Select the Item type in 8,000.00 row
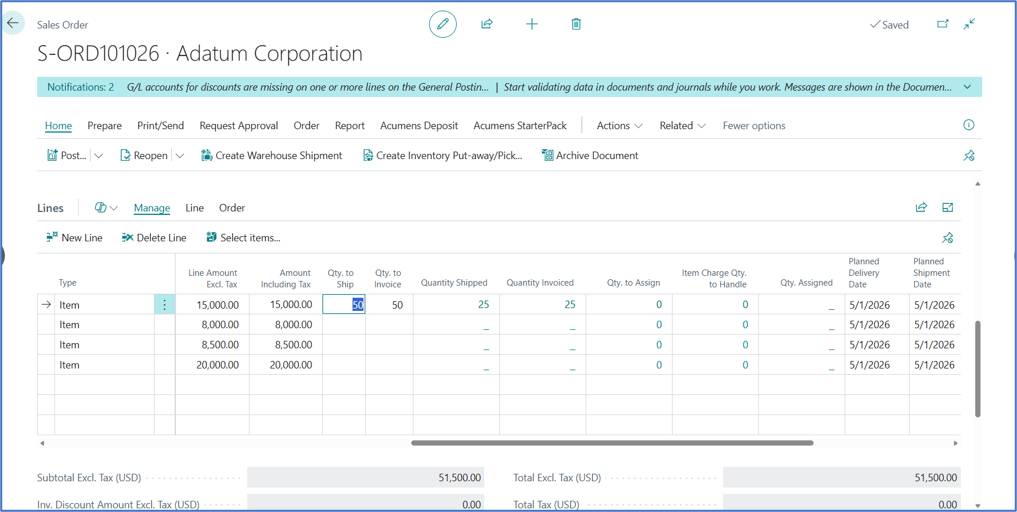This screenshot has height=512, width=1017. click(x=104, y=324)
